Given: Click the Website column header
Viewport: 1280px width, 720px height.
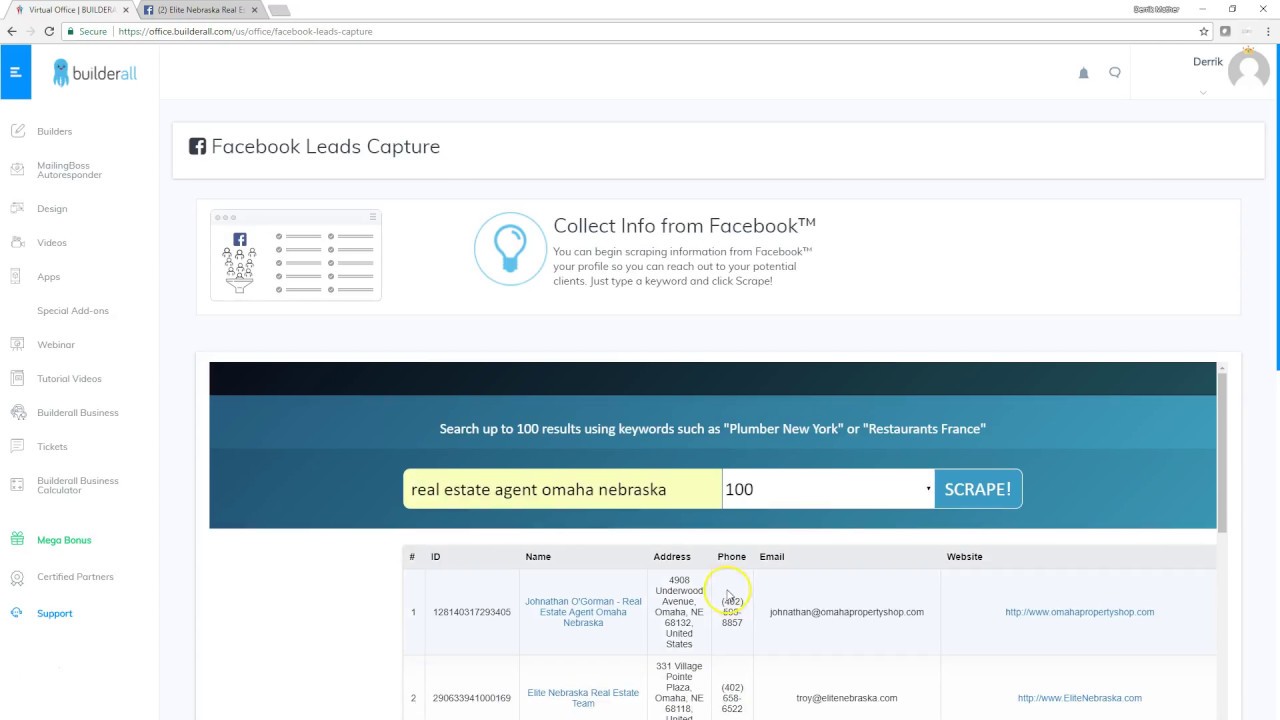Looking at the screenshot, I should (964, 557).
